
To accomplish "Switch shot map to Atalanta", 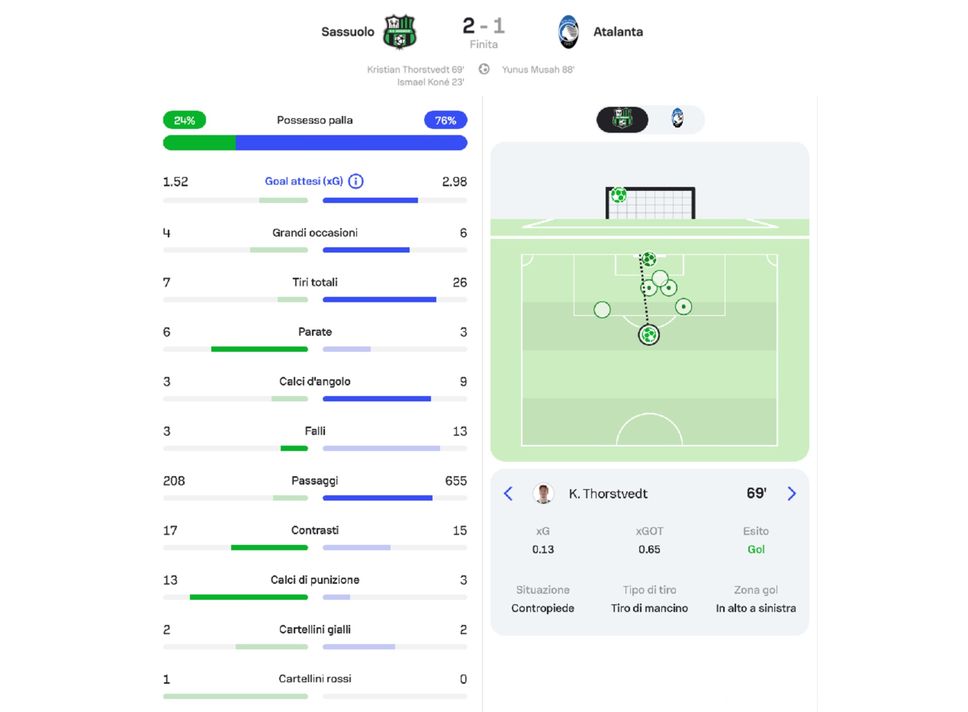I will pos(677,120).
